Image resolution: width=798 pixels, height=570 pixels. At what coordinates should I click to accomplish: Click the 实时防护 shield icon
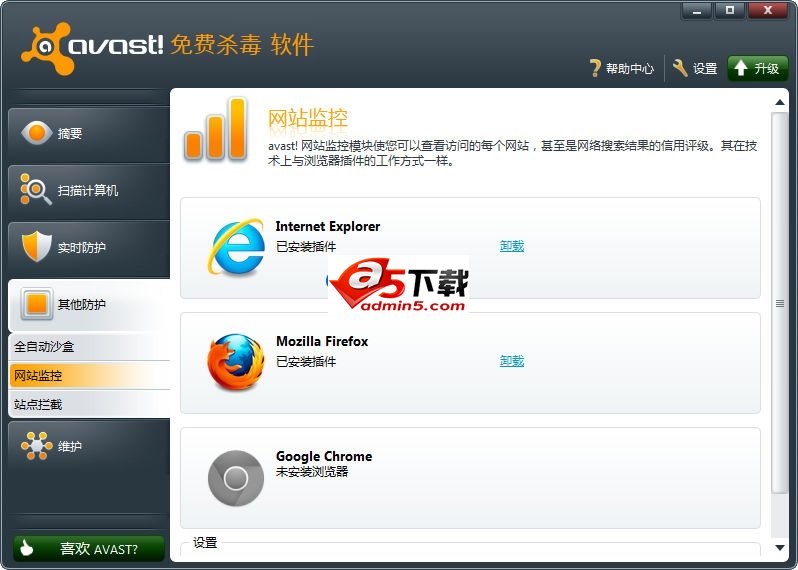[x=37, y=246]
